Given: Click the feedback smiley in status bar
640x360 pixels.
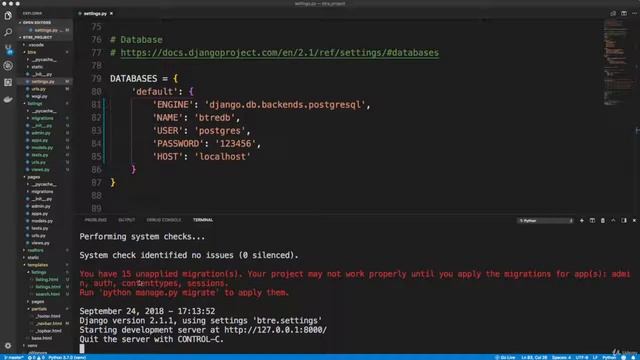Looking at the screenshot, I should (x=624, y=358).
